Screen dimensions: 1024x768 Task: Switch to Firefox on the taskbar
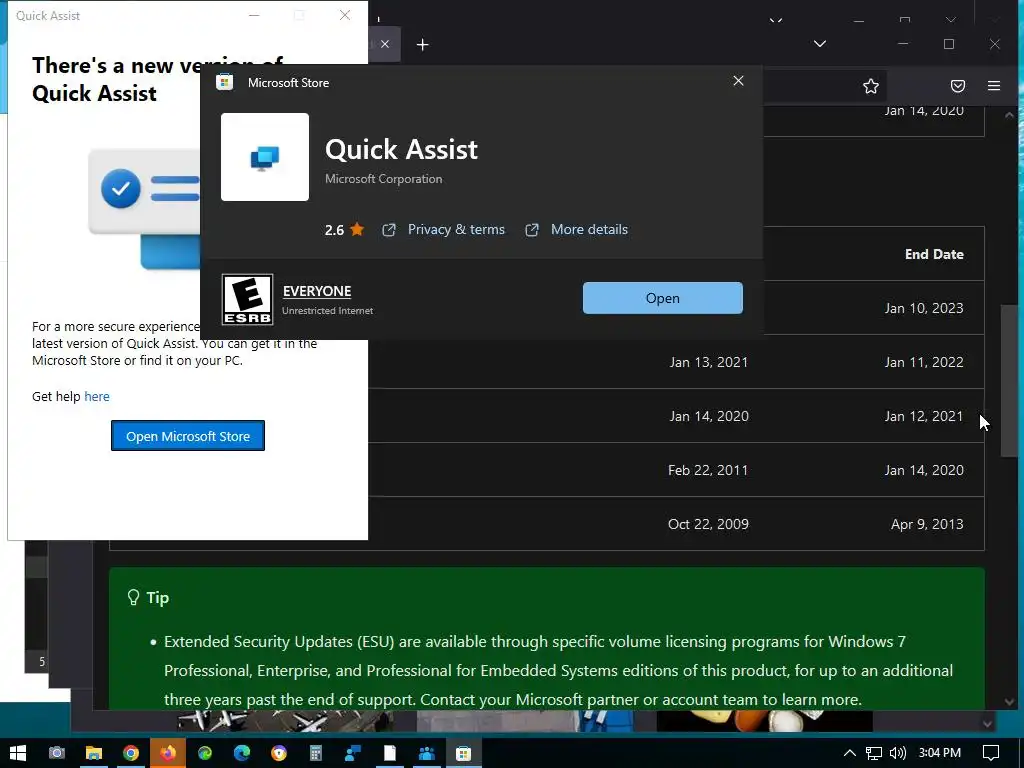pos(168,753)
